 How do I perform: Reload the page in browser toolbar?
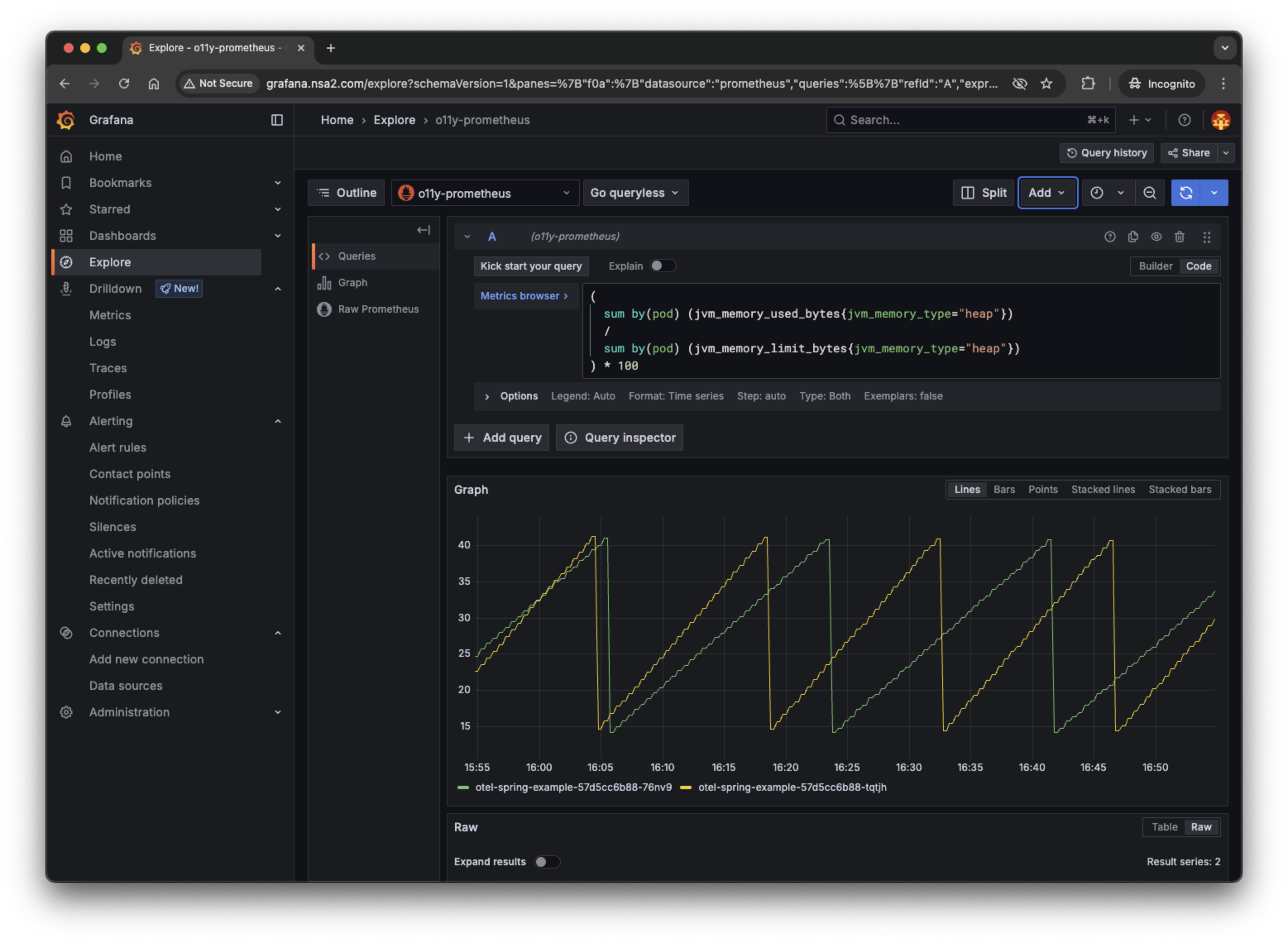[124, 84]
